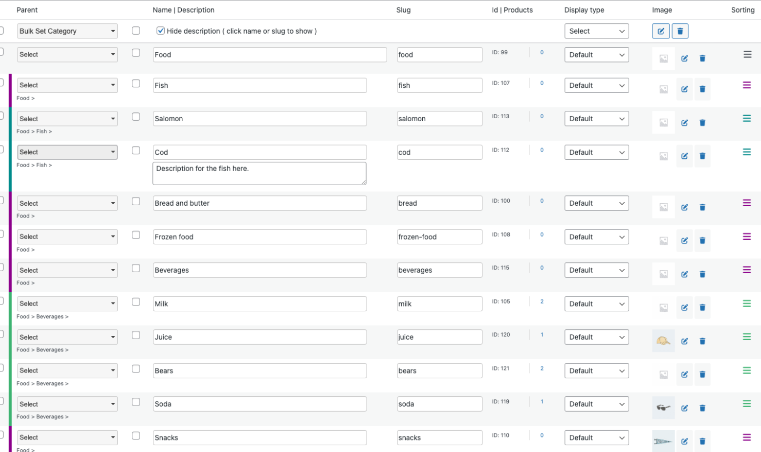761x452 pixels.
Task: Tick the Bread and butter checkbox
Action: click(x=136, y=201)
